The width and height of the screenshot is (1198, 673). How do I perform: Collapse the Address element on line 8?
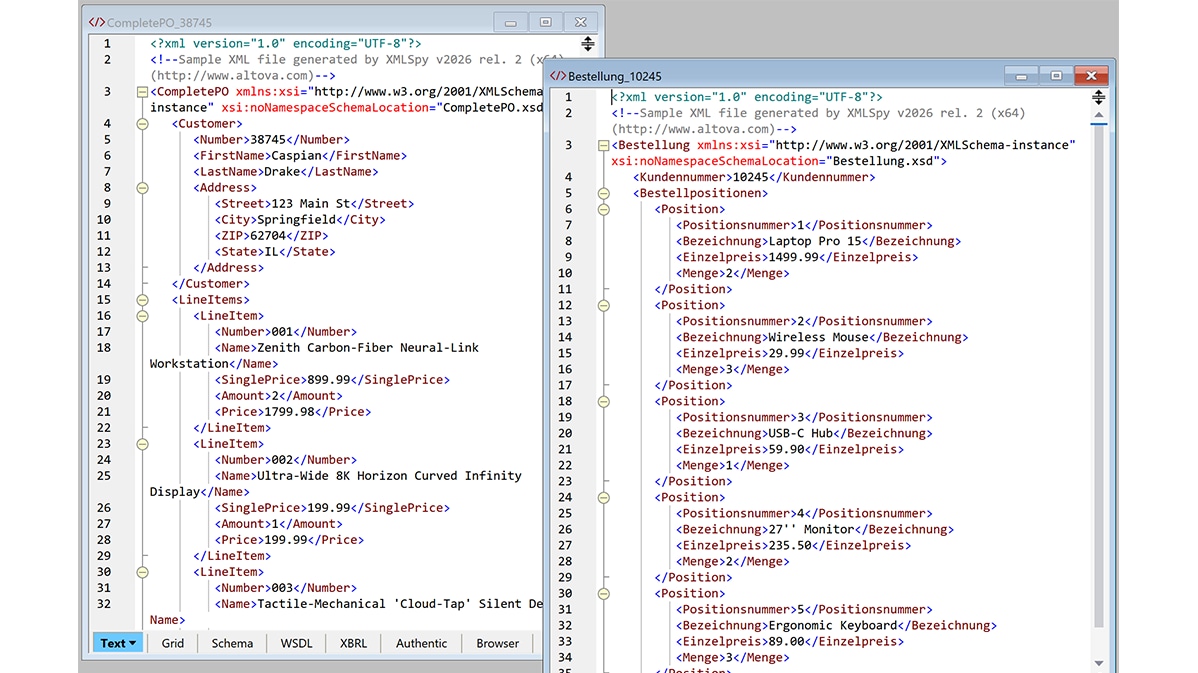coord(142,188)
